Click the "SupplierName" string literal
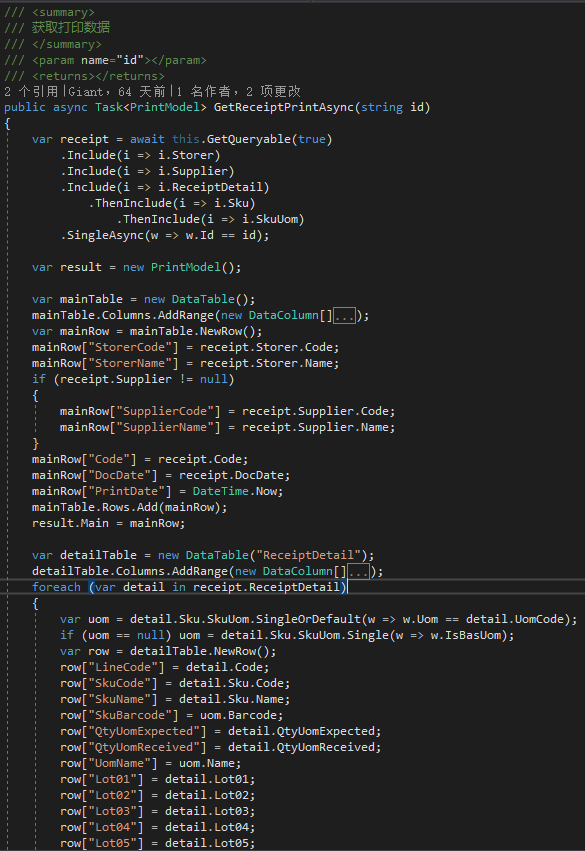This screenshot has height=851, width=585. (x=164, y=428)
